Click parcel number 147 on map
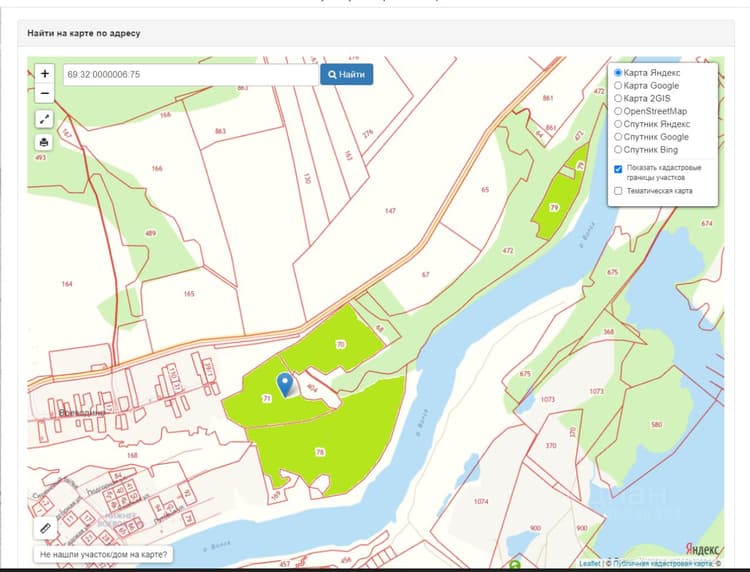The image size is (750, 572). point(390,210)
